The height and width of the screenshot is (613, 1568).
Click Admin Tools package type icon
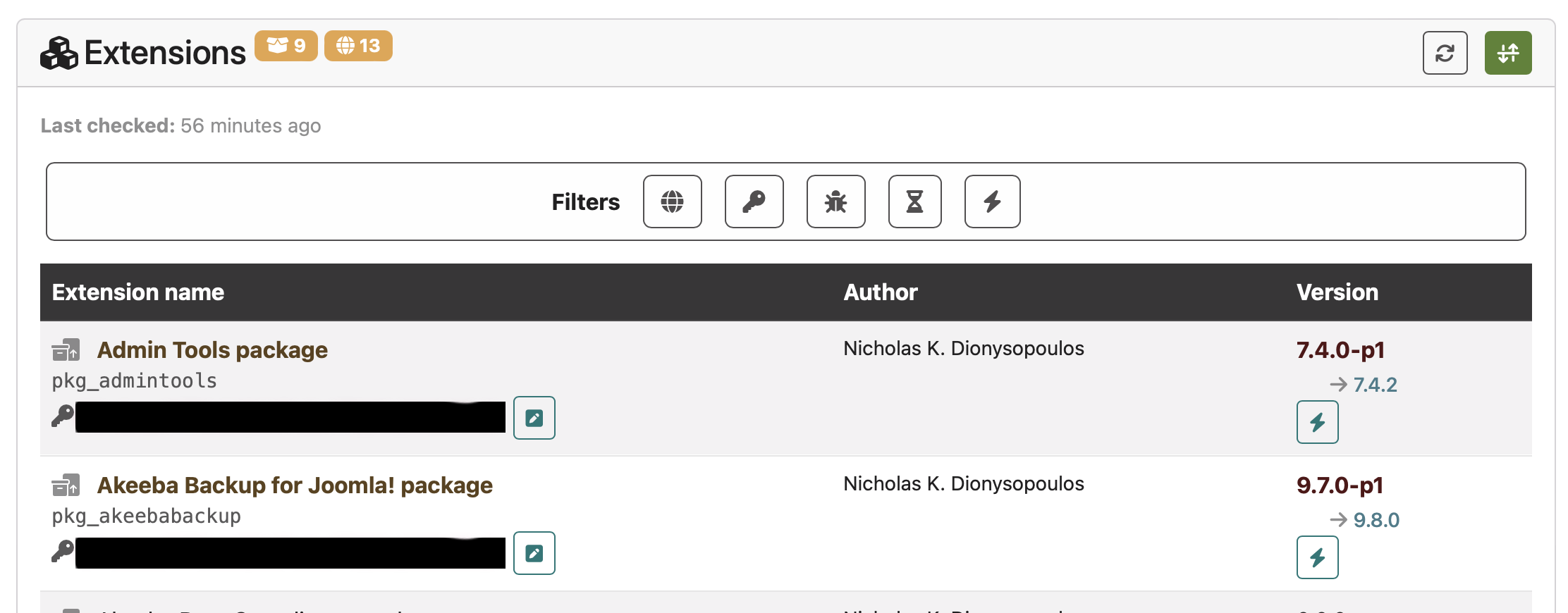coord(66,349)
